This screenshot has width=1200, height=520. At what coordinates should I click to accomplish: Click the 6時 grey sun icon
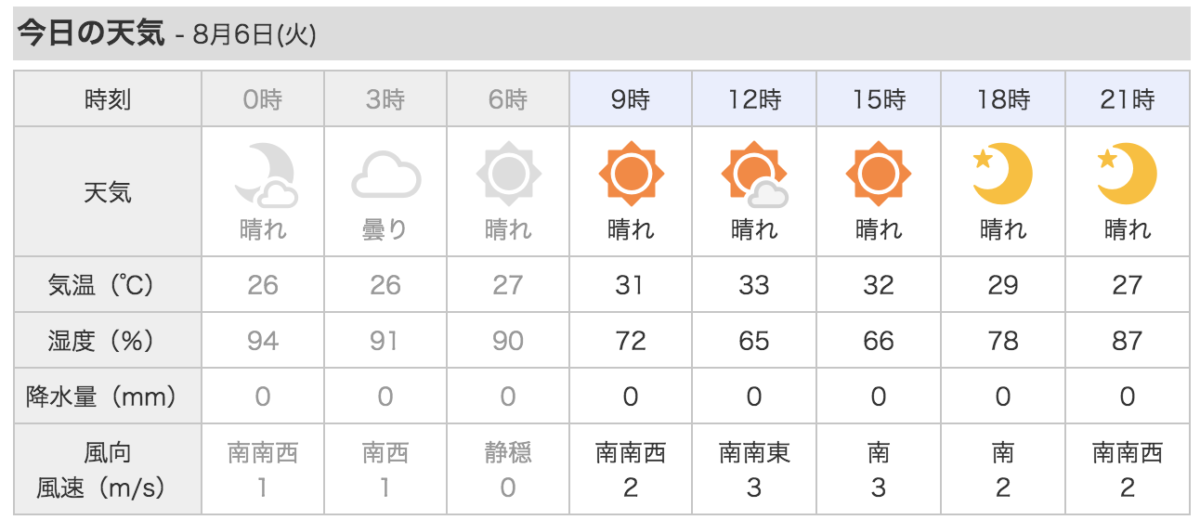pos(509,174)
